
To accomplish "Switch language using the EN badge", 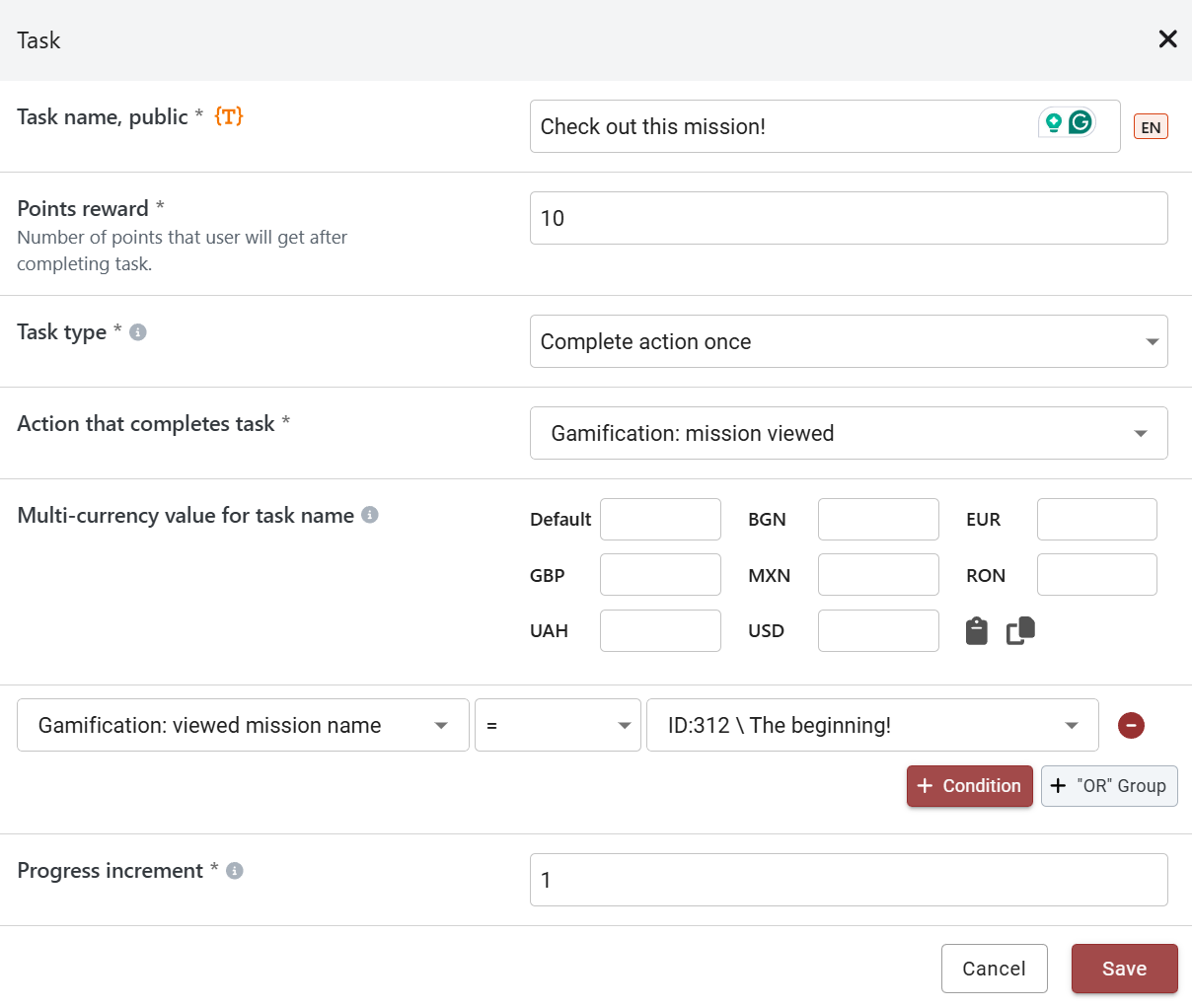I will click(x=1151, y=127).
